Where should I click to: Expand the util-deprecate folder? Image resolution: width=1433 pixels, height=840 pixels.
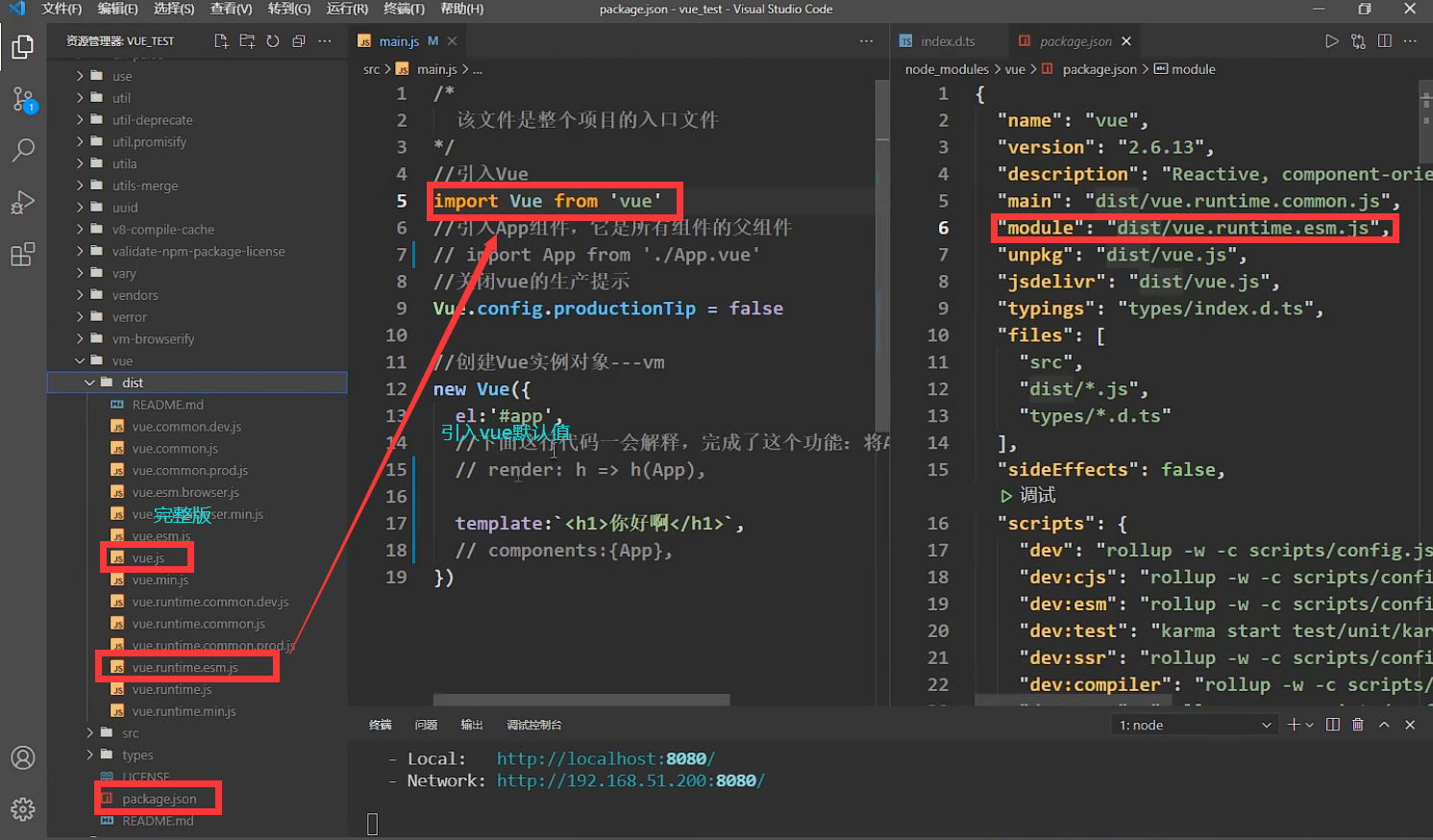pyautogui.click(x=80, y=120)
